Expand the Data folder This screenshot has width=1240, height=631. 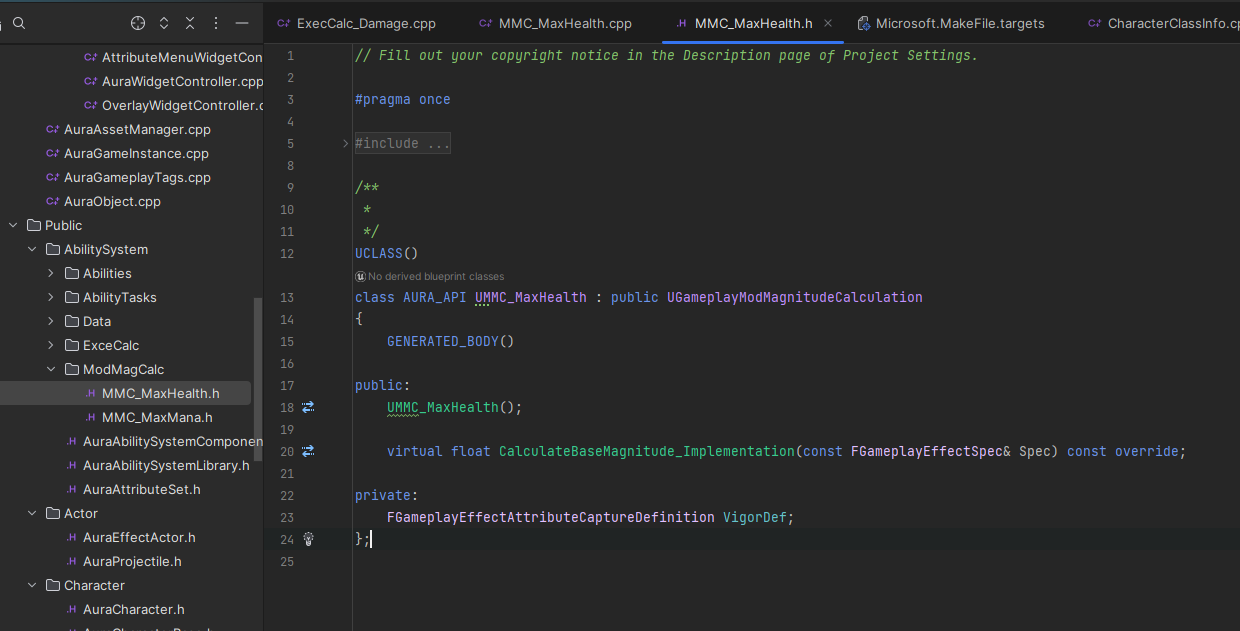(51, 321)
